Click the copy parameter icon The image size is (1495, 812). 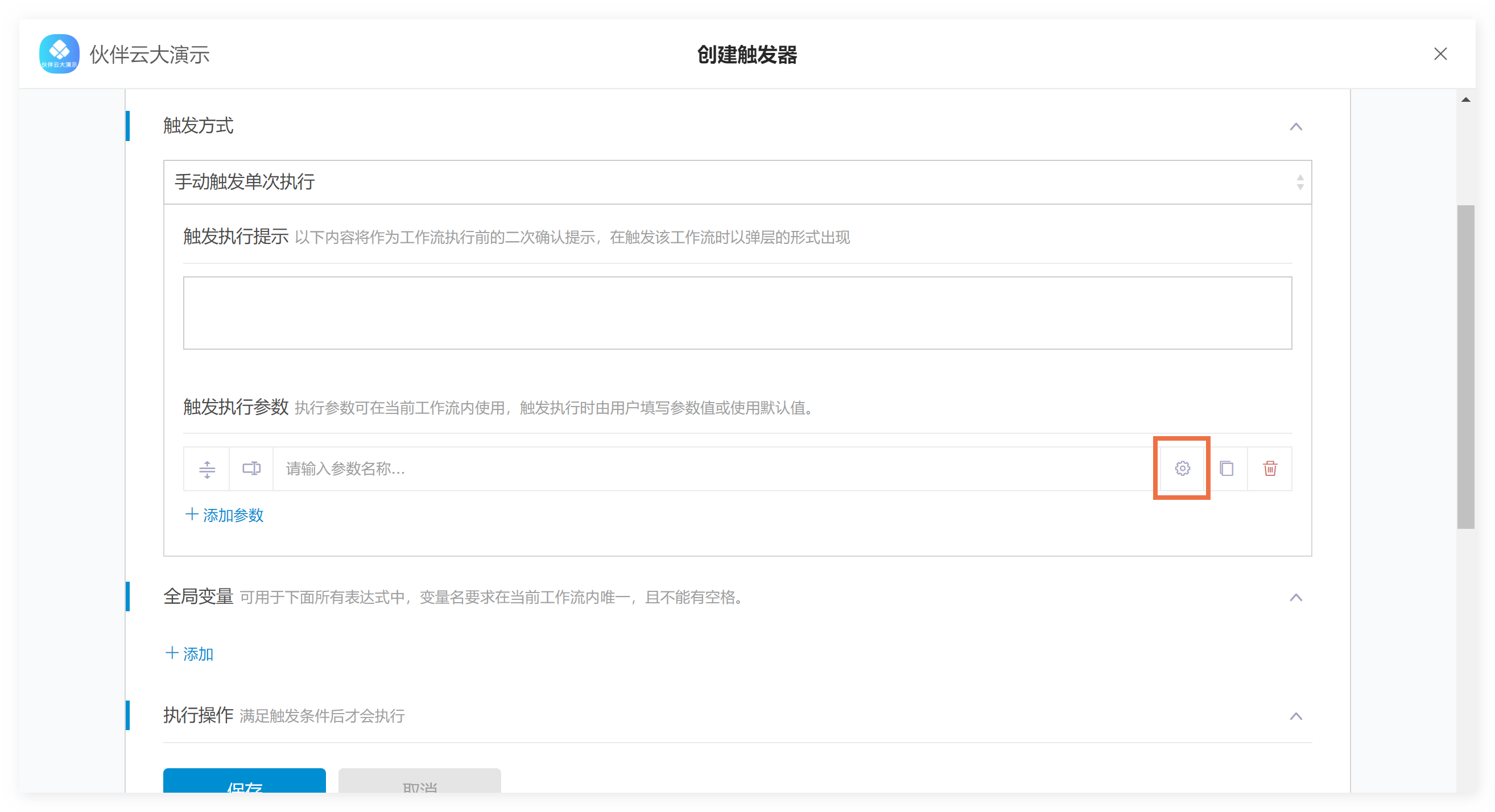[1226, 468]
